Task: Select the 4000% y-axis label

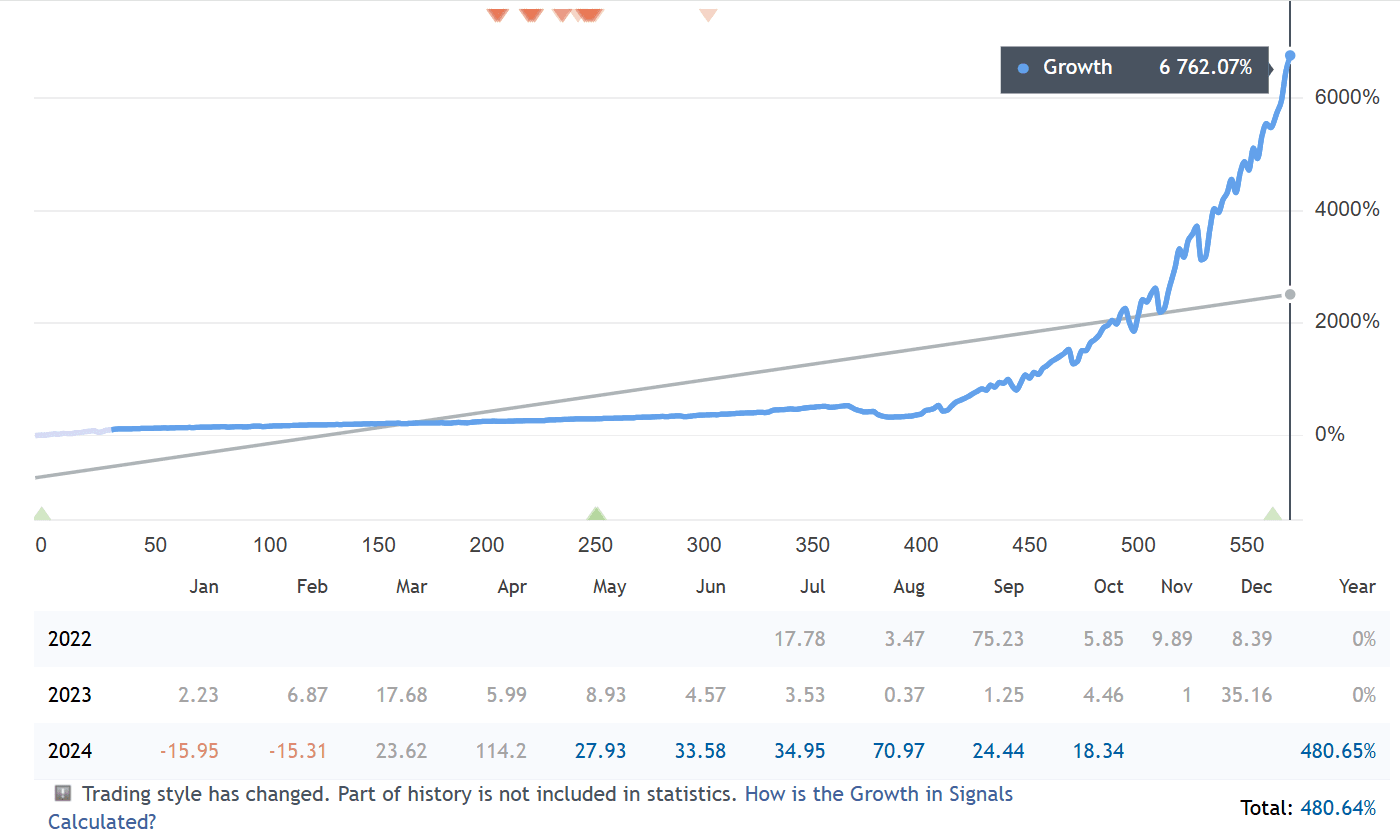Action: [1349, 209]
